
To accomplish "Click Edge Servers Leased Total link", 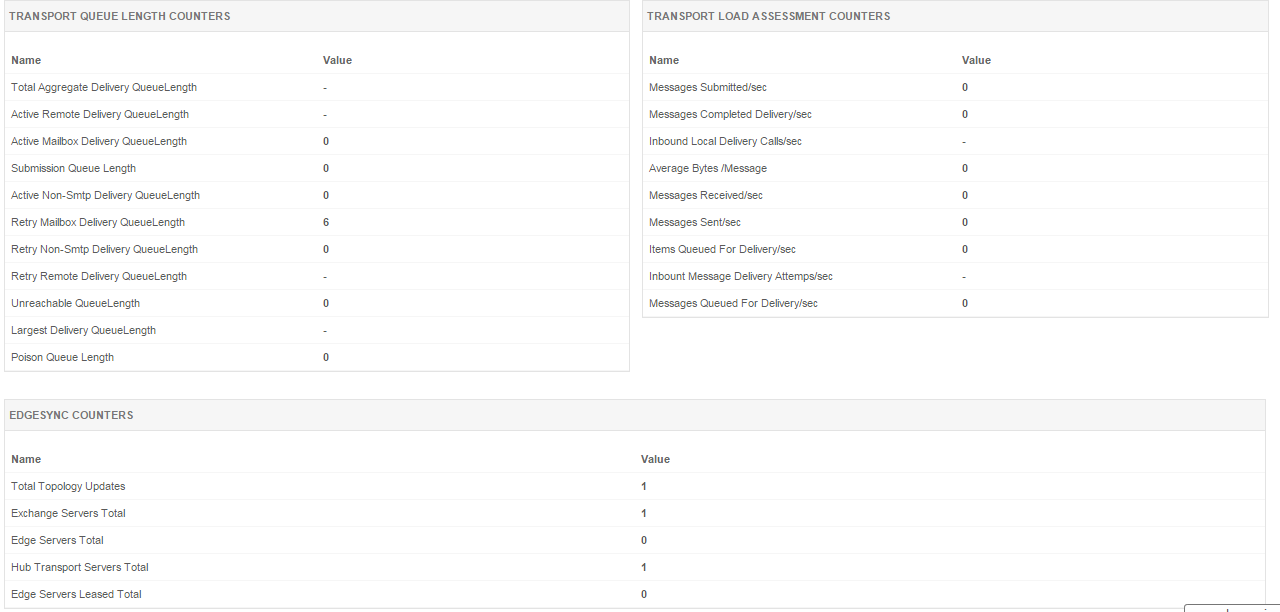I will click(x=76, y=595).
